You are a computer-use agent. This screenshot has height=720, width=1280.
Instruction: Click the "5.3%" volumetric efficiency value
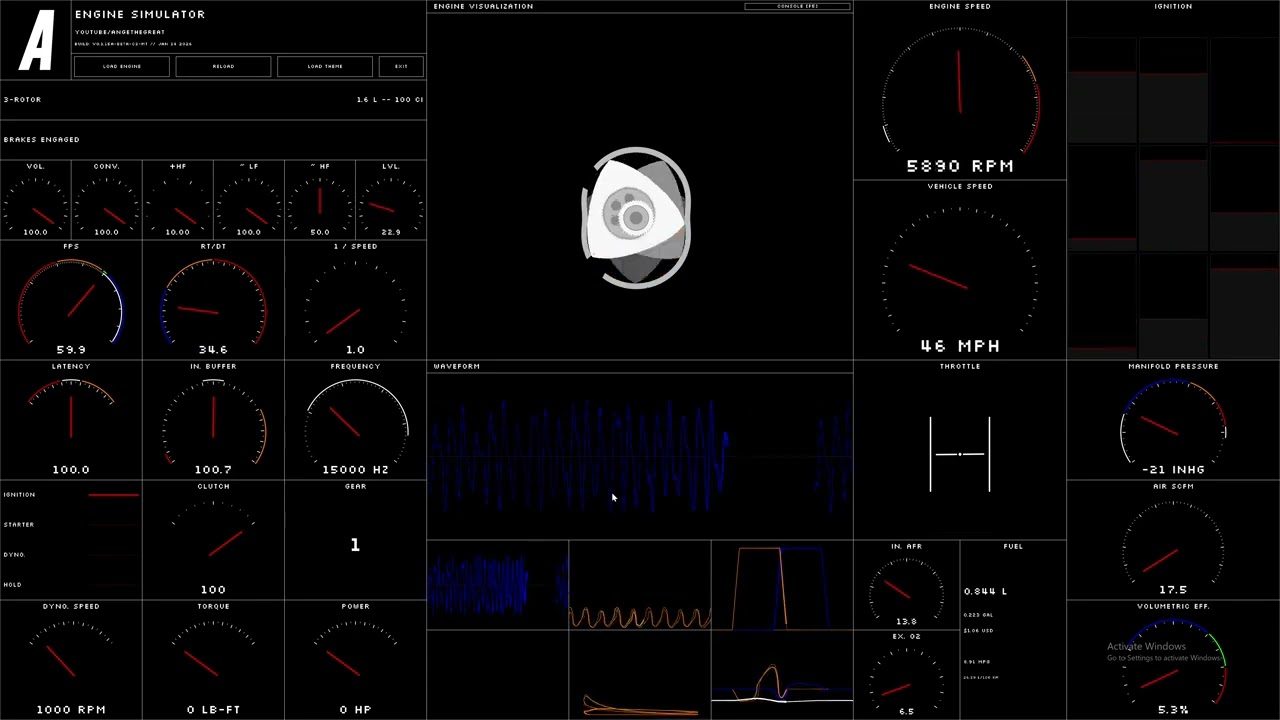[1173, 710]
